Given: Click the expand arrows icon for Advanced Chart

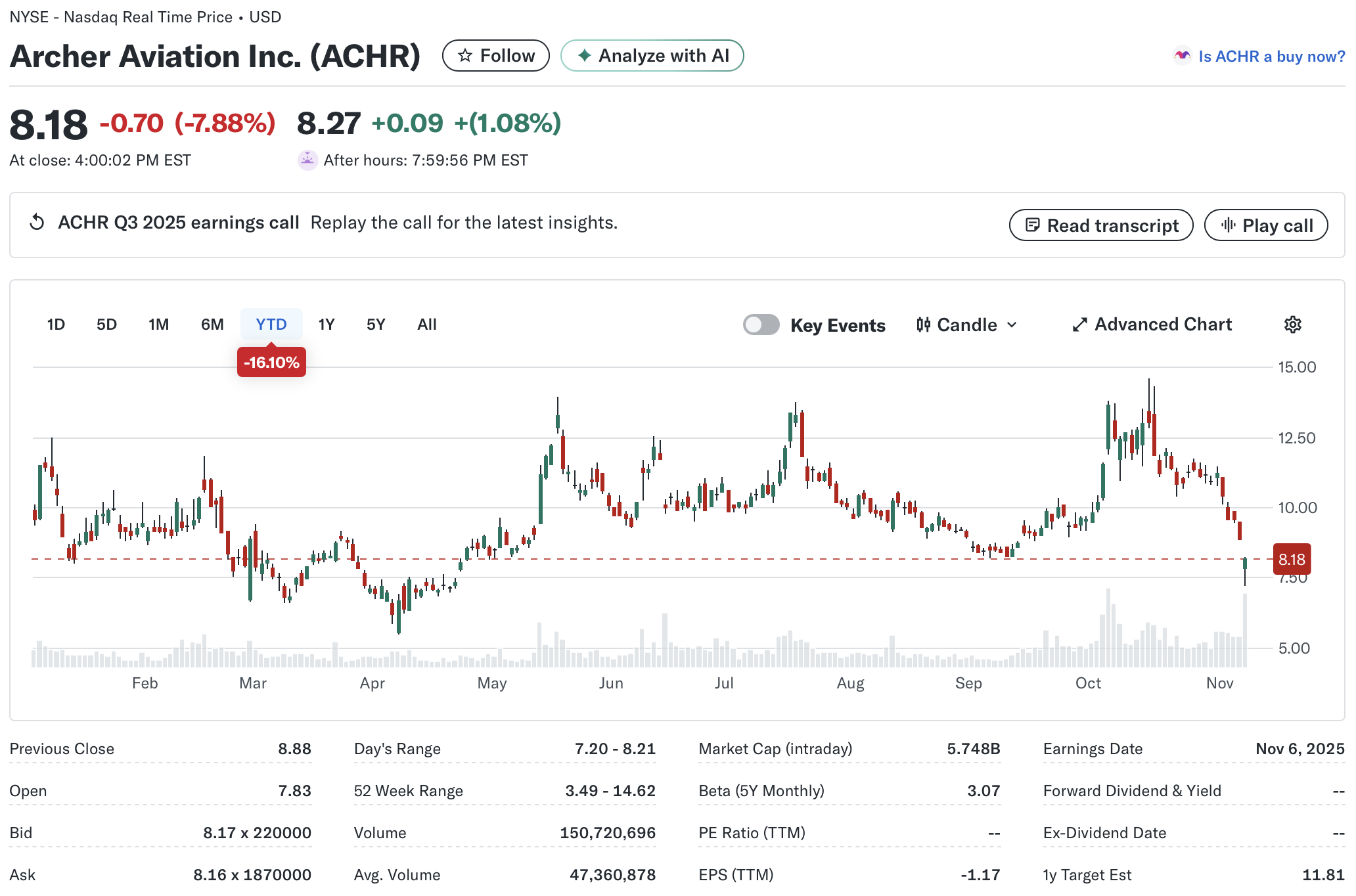Looking at the screenshot, I should point(1079,325).
